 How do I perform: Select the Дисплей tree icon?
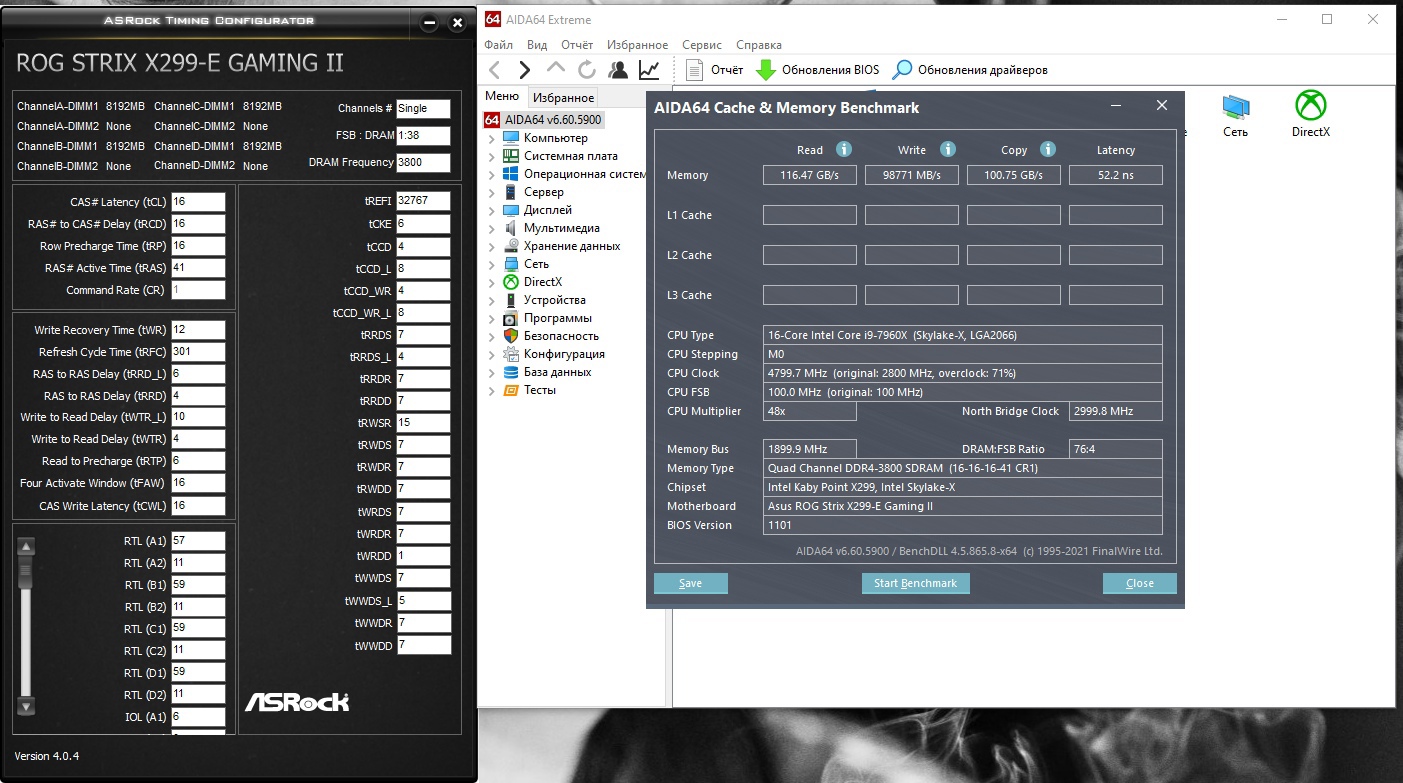[511, 210]
